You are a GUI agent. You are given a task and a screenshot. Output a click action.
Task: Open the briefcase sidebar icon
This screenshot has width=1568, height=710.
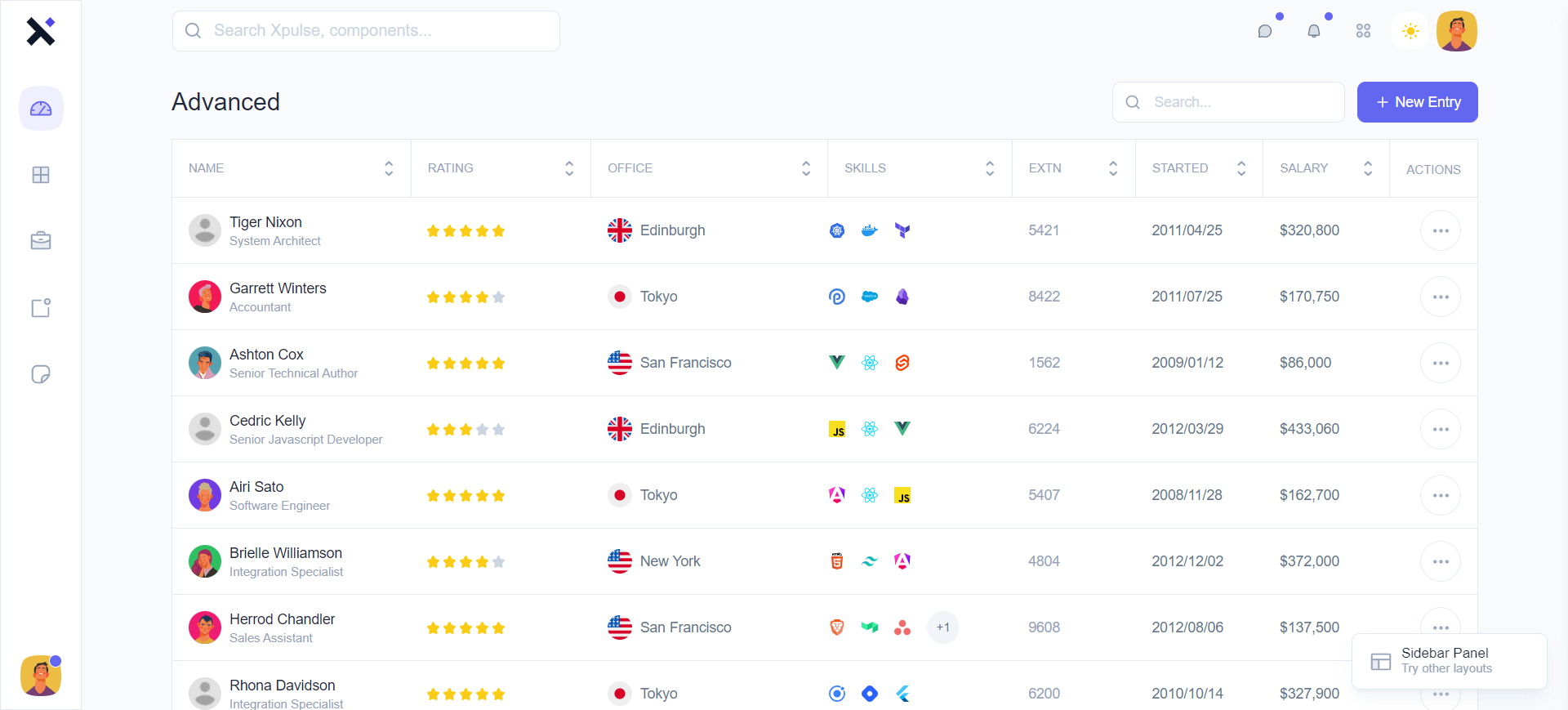(x=41, y=241)
